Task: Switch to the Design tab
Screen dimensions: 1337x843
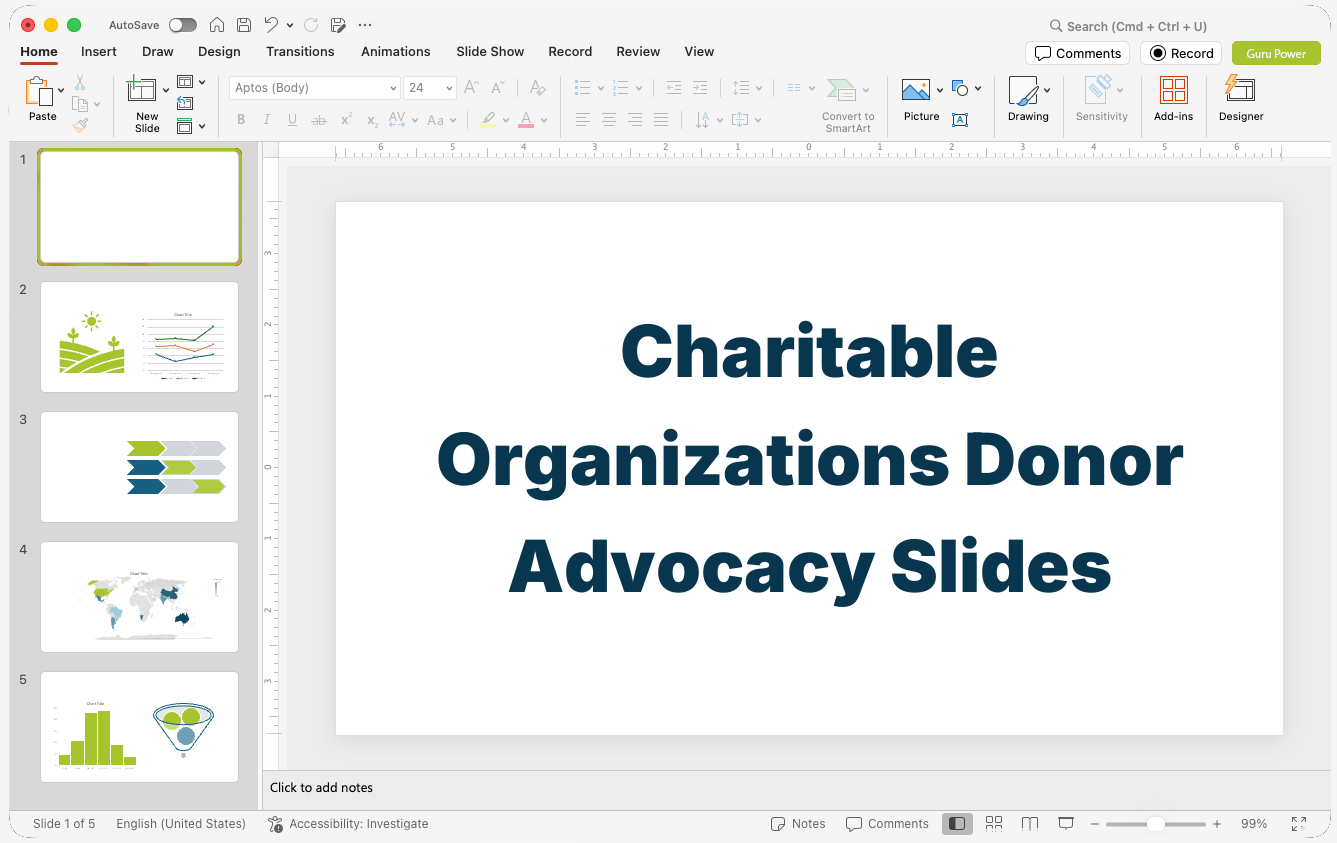Action: point(219,51)
